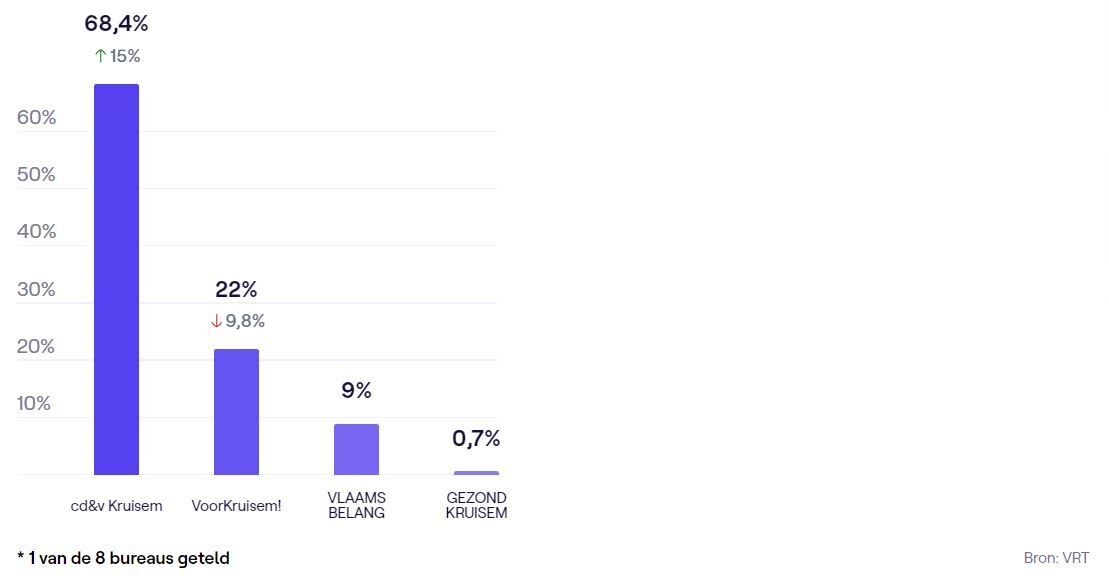The height and width of the screenshot is (580, 1109).
Task: Click the Bron: VRT source text
Action: pyautogui.click(x=1056, y=558)
